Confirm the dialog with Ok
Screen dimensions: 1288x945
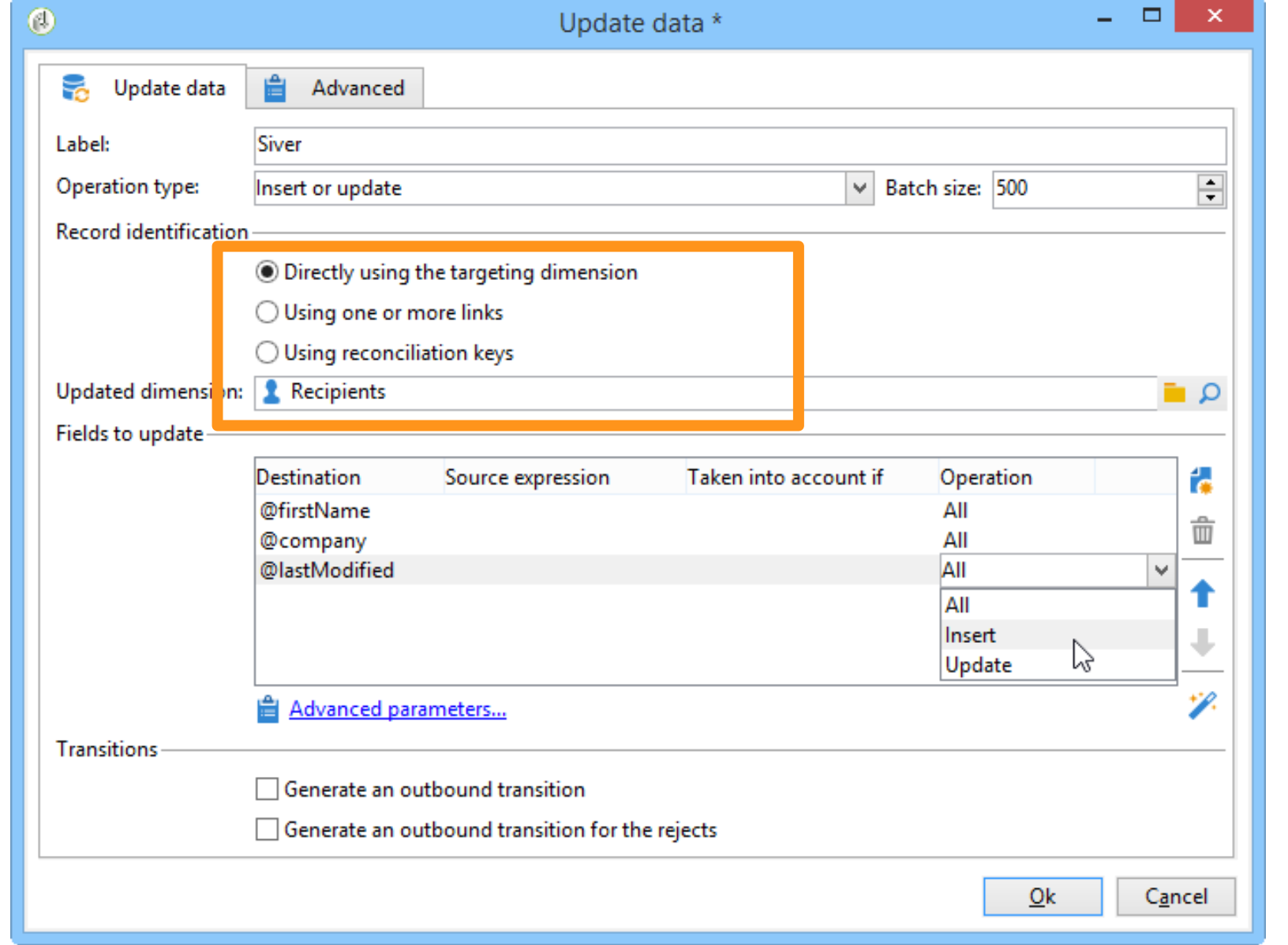point(1043,896)
